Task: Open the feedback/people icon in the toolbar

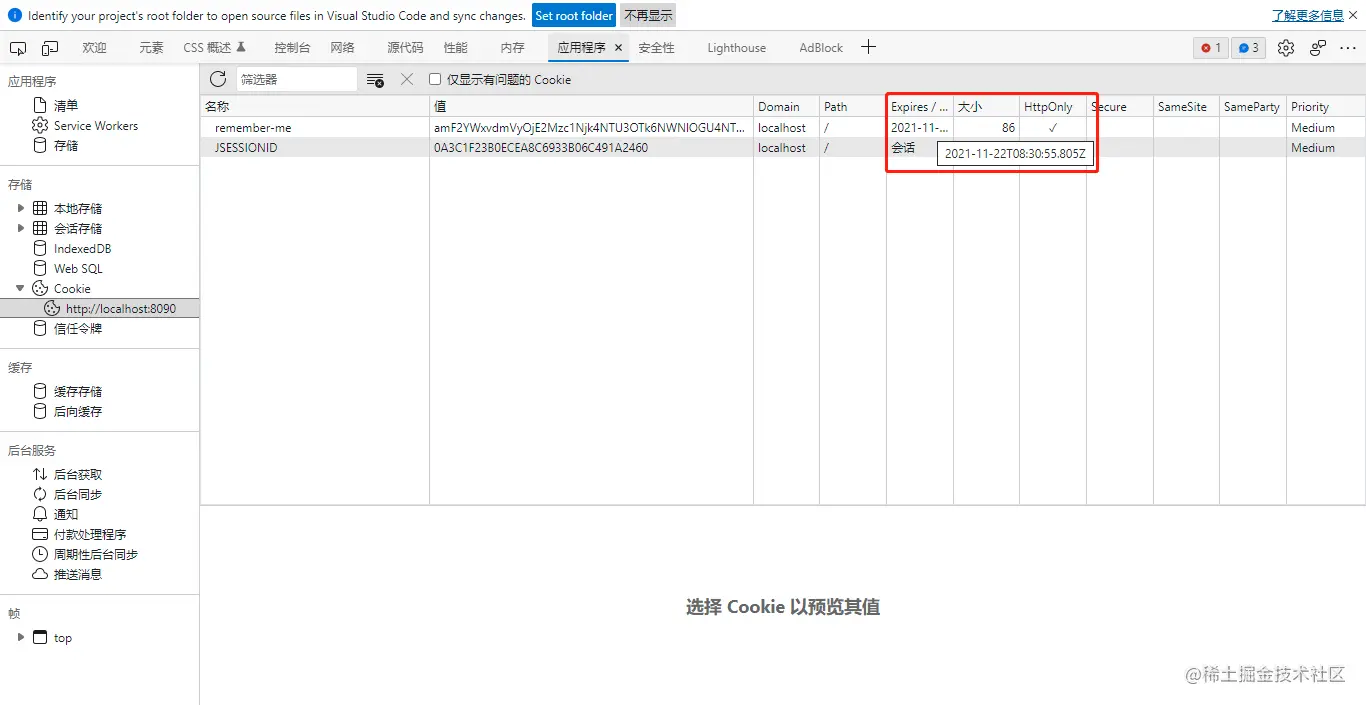Action: 1318,48
